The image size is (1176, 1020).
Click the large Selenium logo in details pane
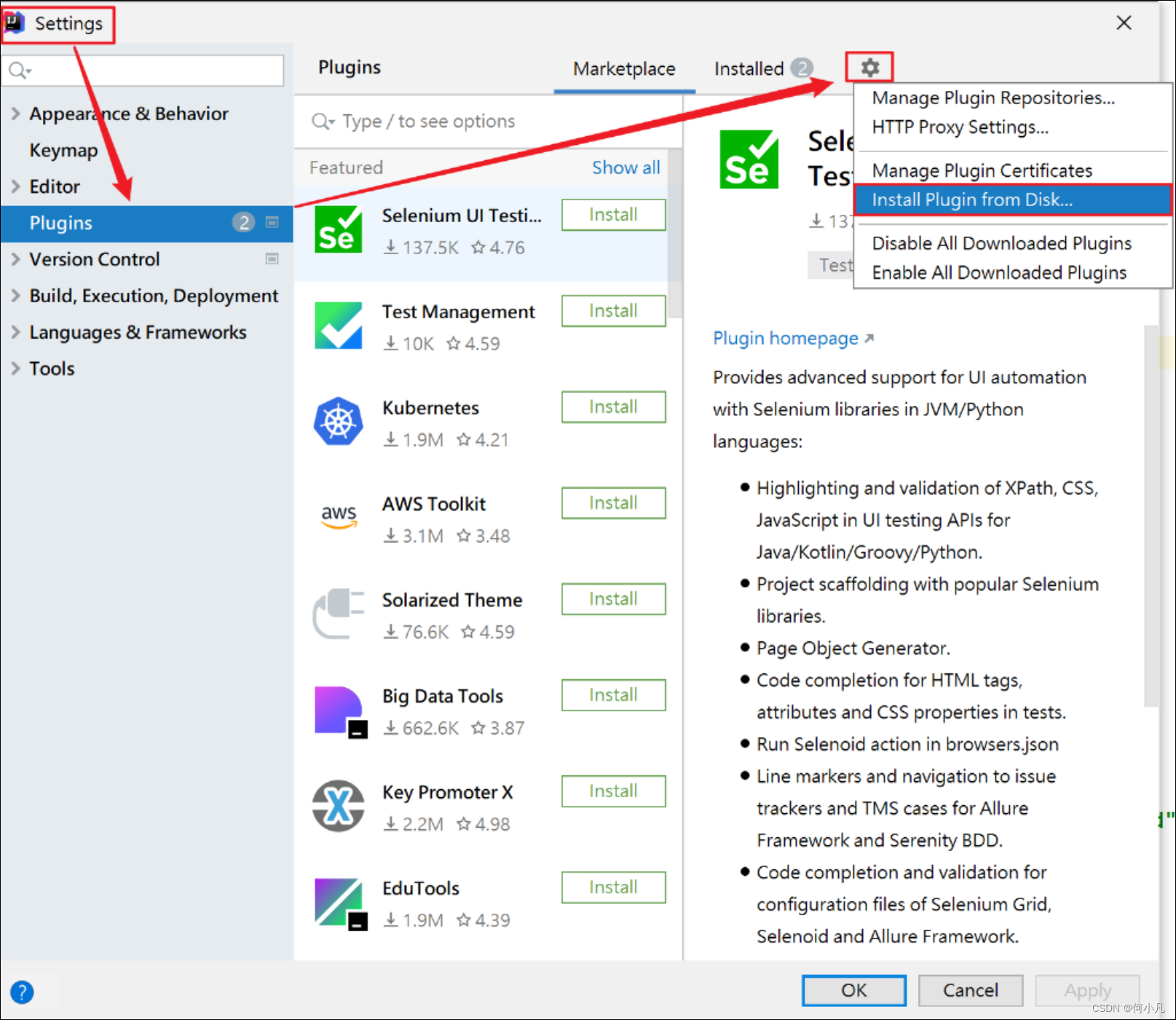tap(749, 159)
